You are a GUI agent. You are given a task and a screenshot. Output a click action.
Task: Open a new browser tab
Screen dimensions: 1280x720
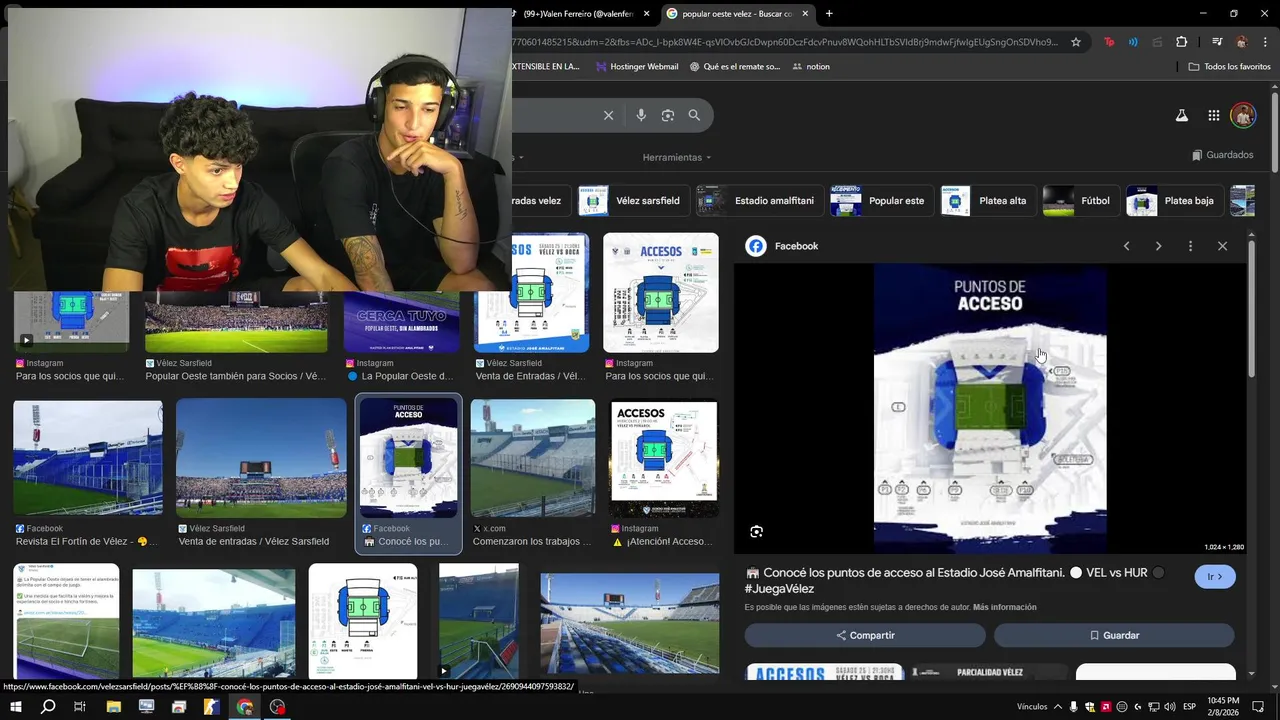(x=829, y=14)
